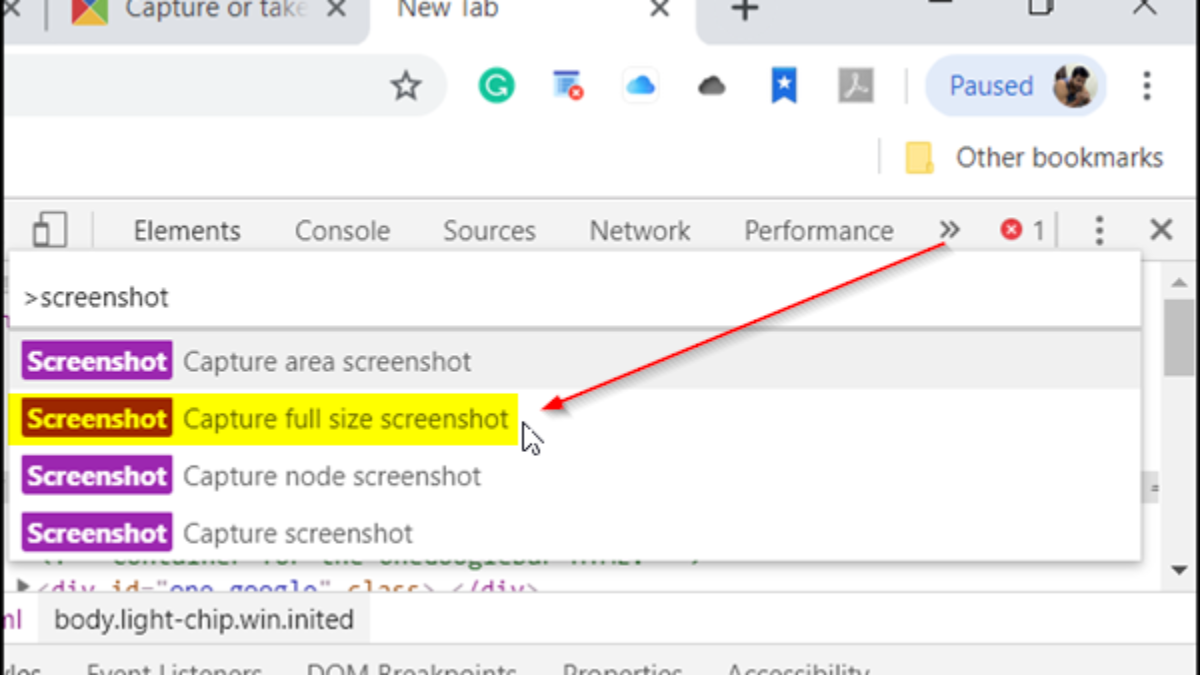Viewport: 1200px width, 675px height.
Task: Open the Grammarly extension icon
Action: click(x=495, y=86)
